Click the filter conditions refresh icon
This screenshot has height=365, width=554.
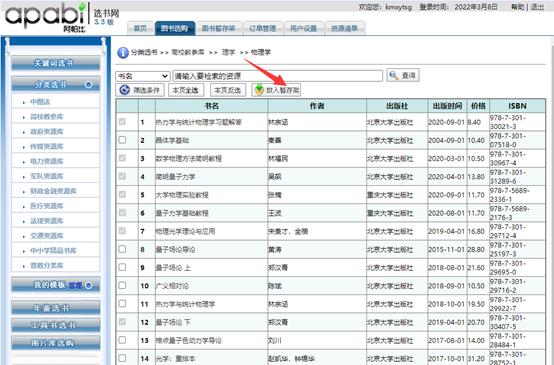pyautogui.click(x=124, y=90)
